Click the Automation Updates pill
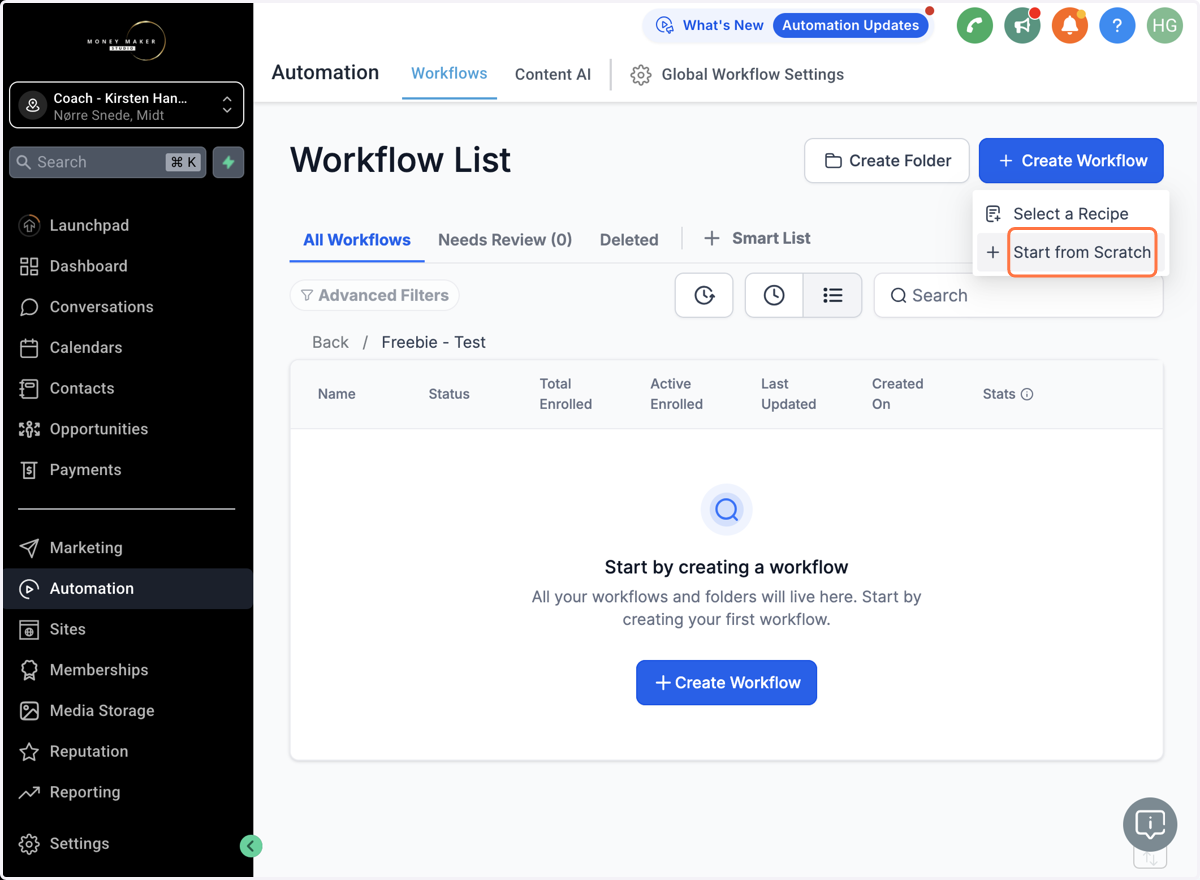The image size is (1200, 880). tap(850, 26)
